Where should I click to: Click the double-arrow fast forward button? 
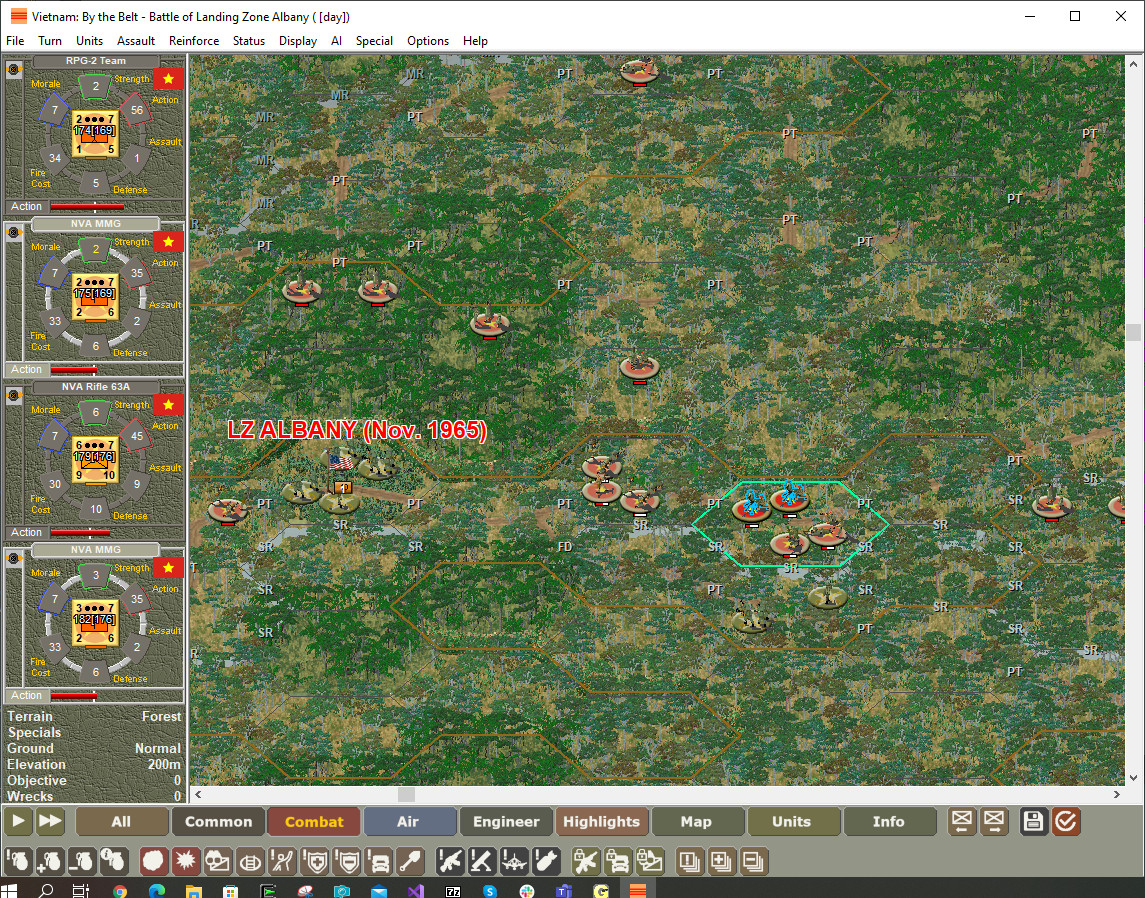(x=50, y=821)
